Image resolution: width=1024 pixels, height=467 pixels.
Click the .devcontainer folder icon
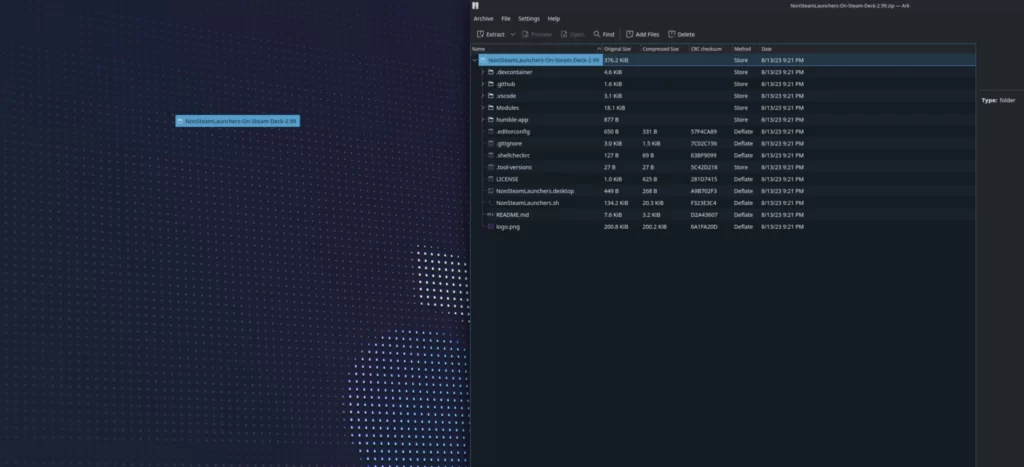coord(490,72)
